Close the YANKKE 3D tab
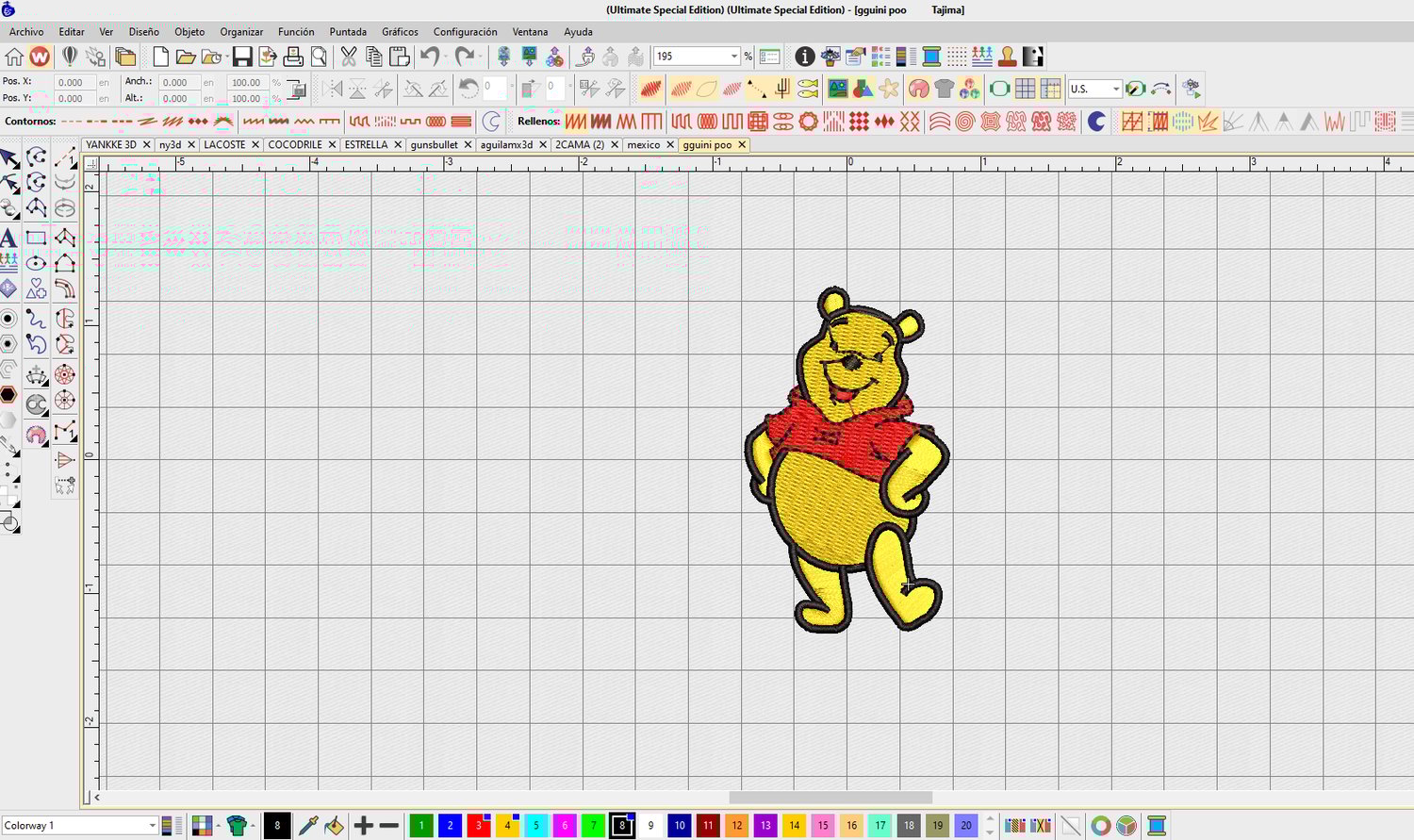Screen dimensions: 1414x840 (x=146, y=145)
